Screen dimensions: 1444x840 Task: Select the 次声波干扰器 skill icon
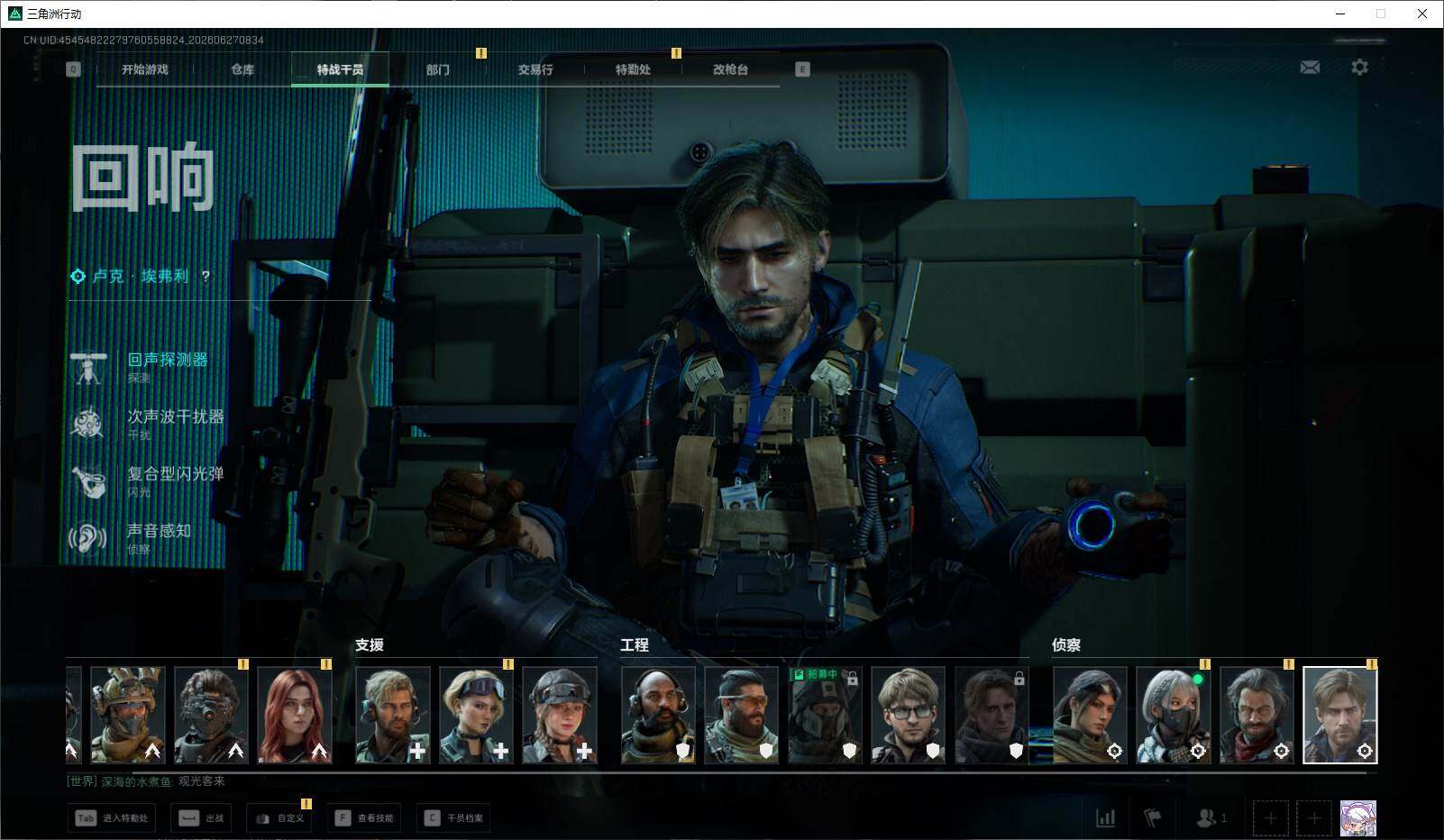[x=87, y=425]
